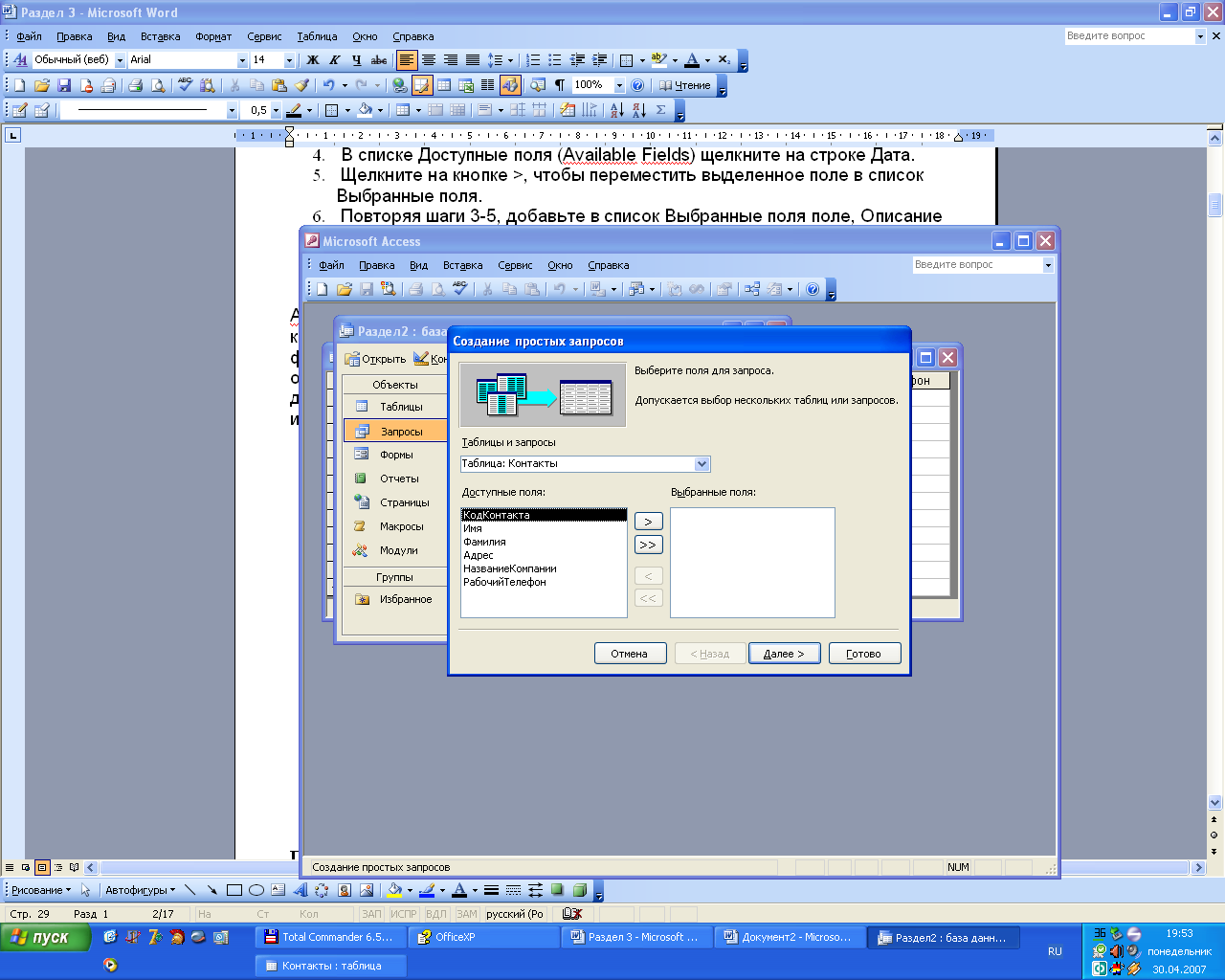
Task: Open the line style dropdown
Action: 232,111
